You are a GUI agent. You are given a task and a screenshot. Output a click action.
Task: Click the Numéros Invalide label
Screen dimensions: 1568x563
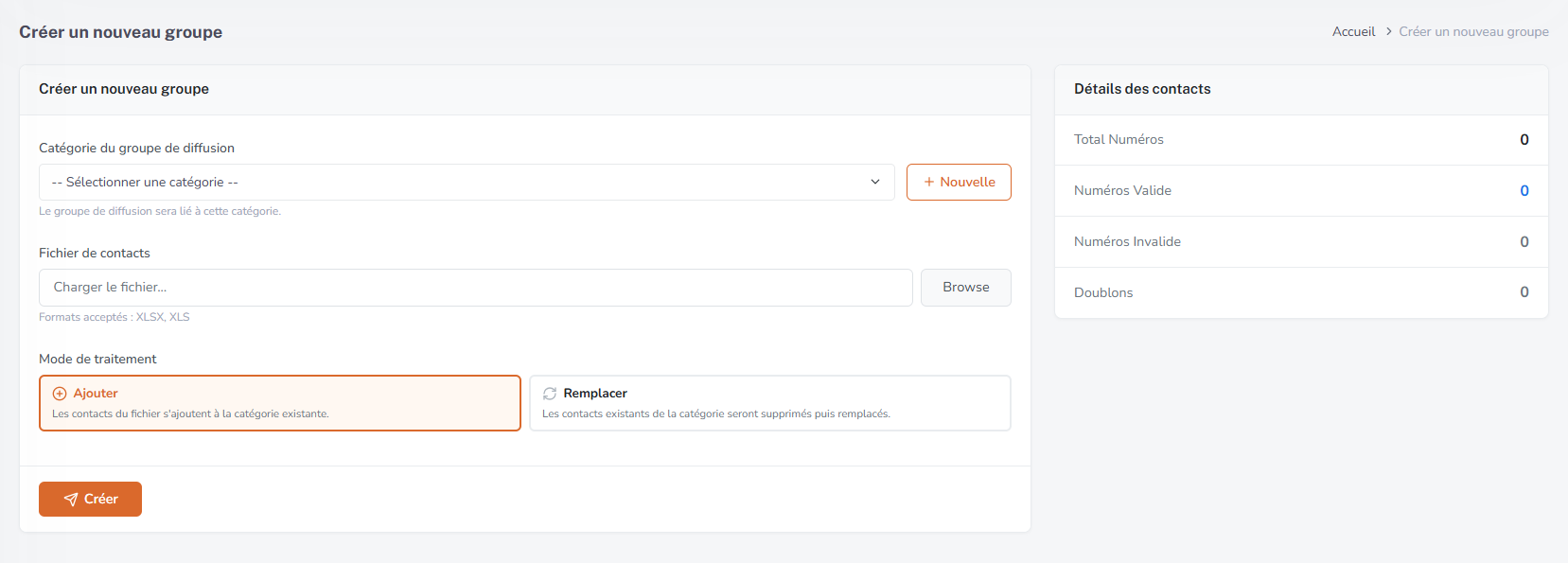[1127, 241]
